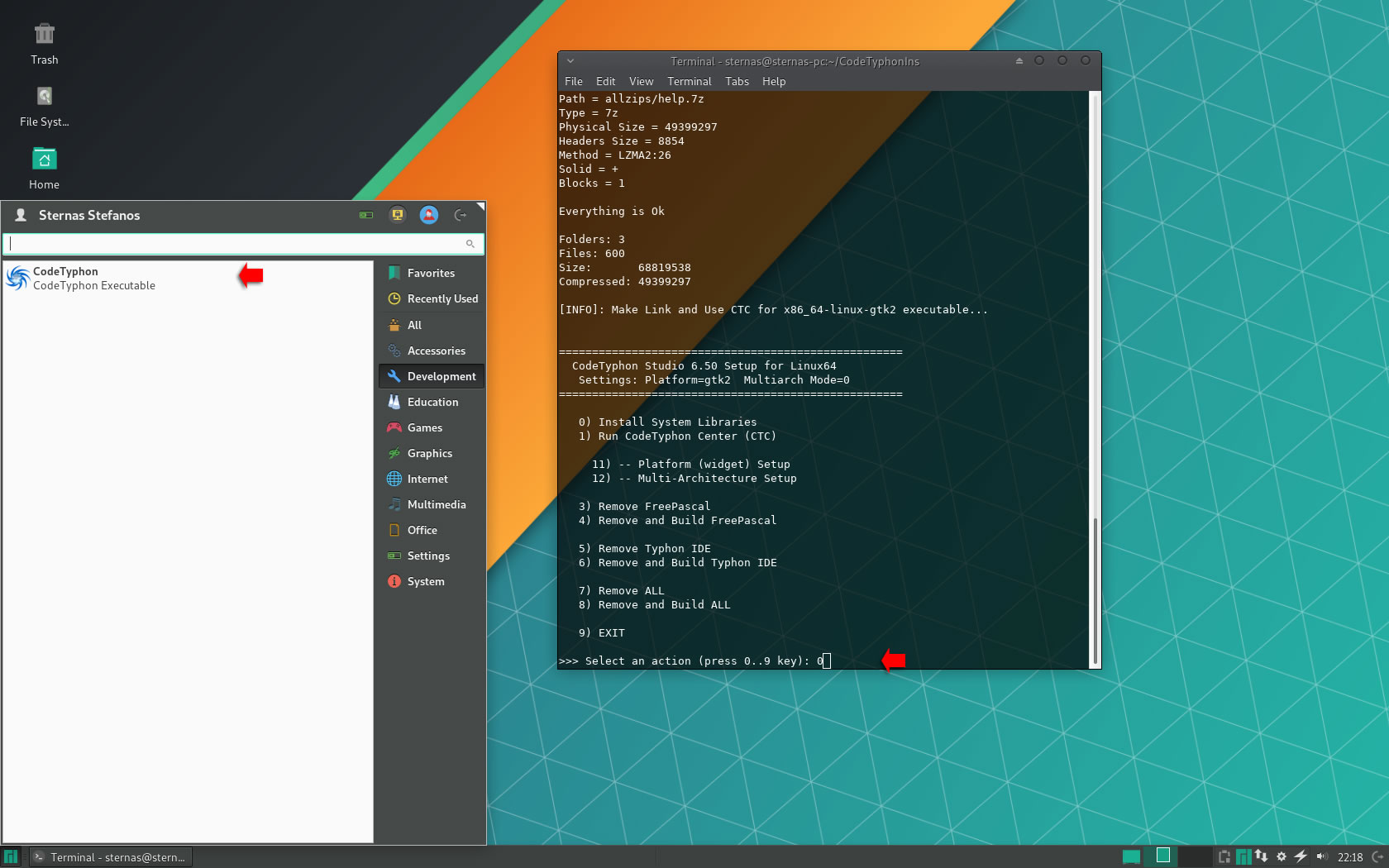Select the Settings category
Viewport: 1389px width, 868px height.
pos(432,556)
